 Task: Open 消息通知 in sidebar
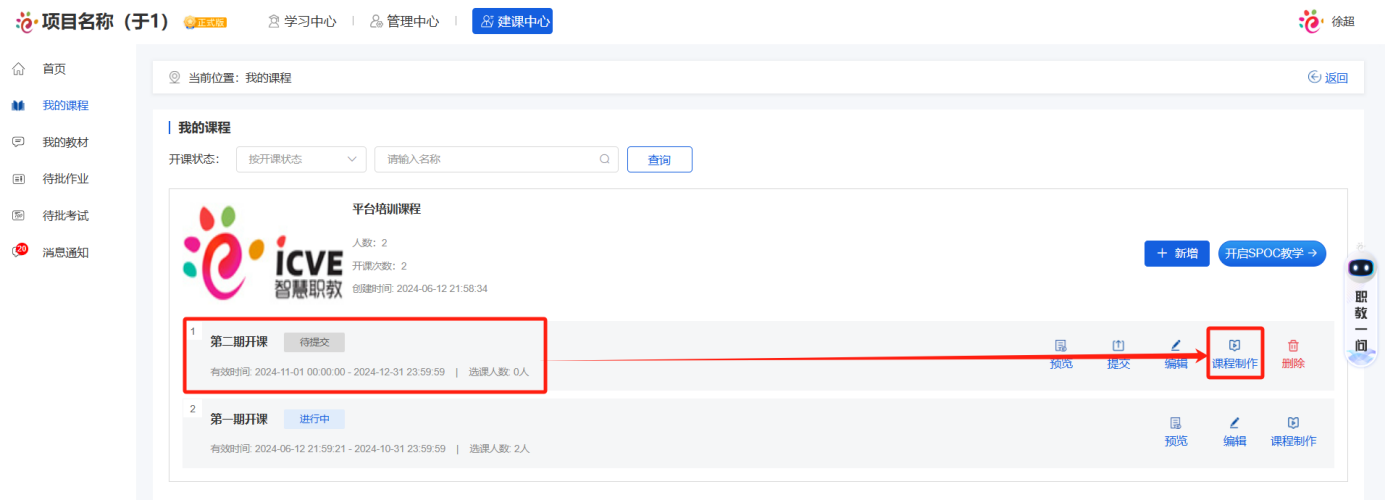click(65, 252)
